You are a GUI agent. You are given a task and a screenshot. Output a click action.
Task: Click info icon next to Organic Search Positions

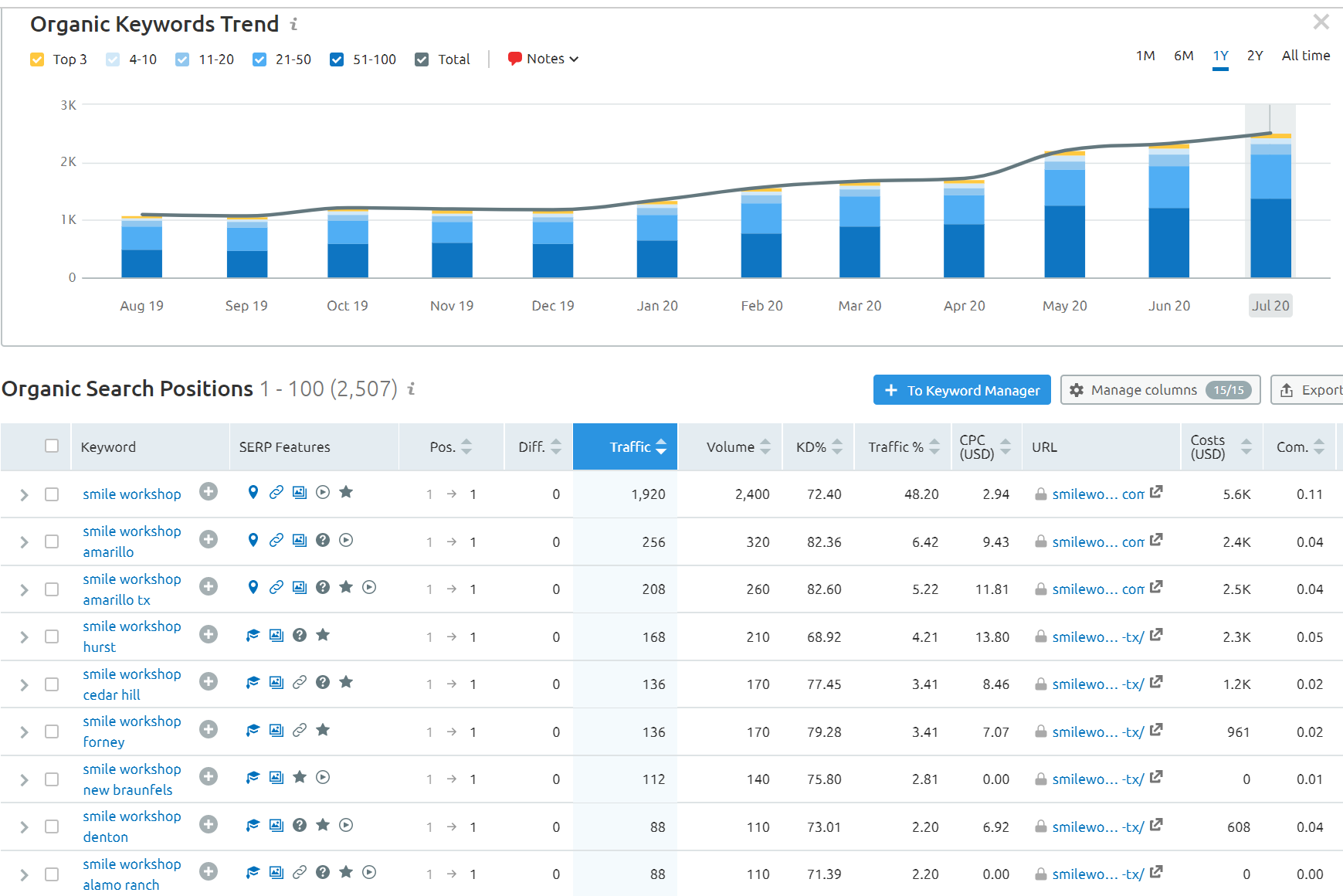point(412,389)
